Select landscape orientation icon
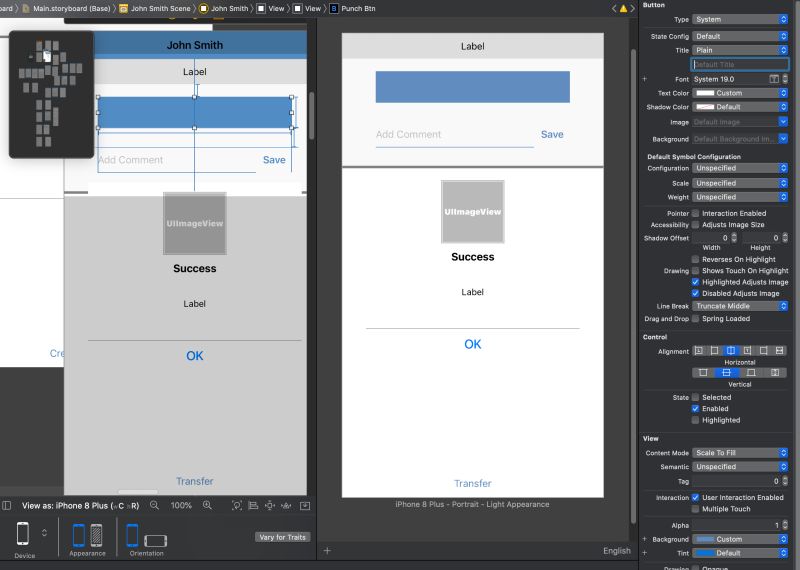Screen dimensions: 800x570 (x=156, y=540)
